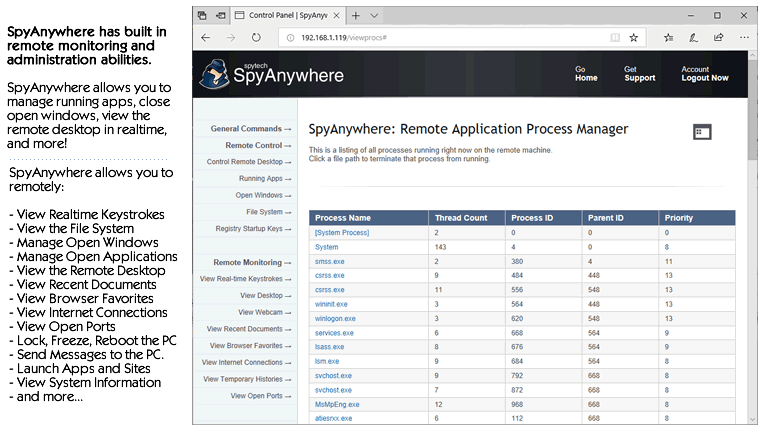
Task: Open Remote Monitoring sidebar section
Action: coord(252,262)
